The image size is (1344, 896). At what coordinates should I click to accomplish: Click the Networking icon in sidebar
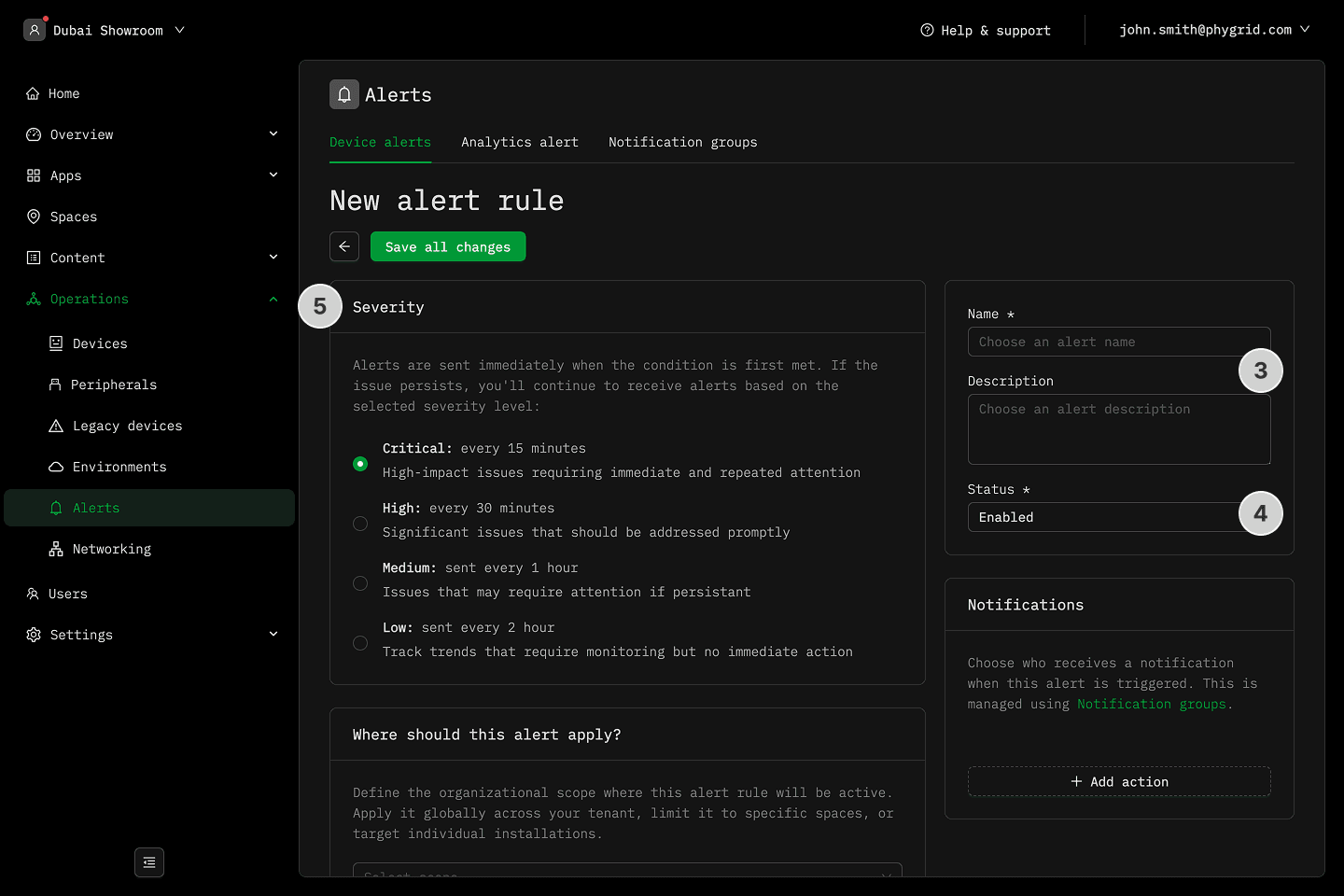tap(56, 549)
